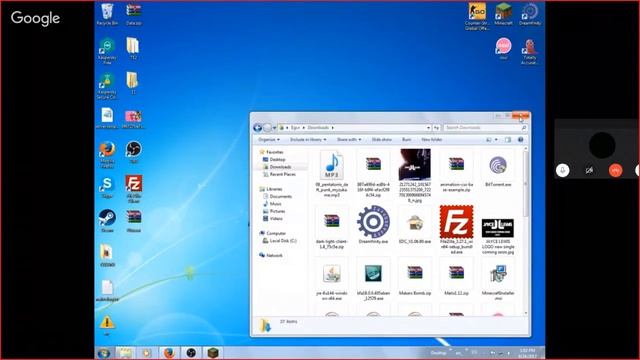Click the Search Downloads field
Image resolution: width=640 pixels, height=360 pixels.
485,128
